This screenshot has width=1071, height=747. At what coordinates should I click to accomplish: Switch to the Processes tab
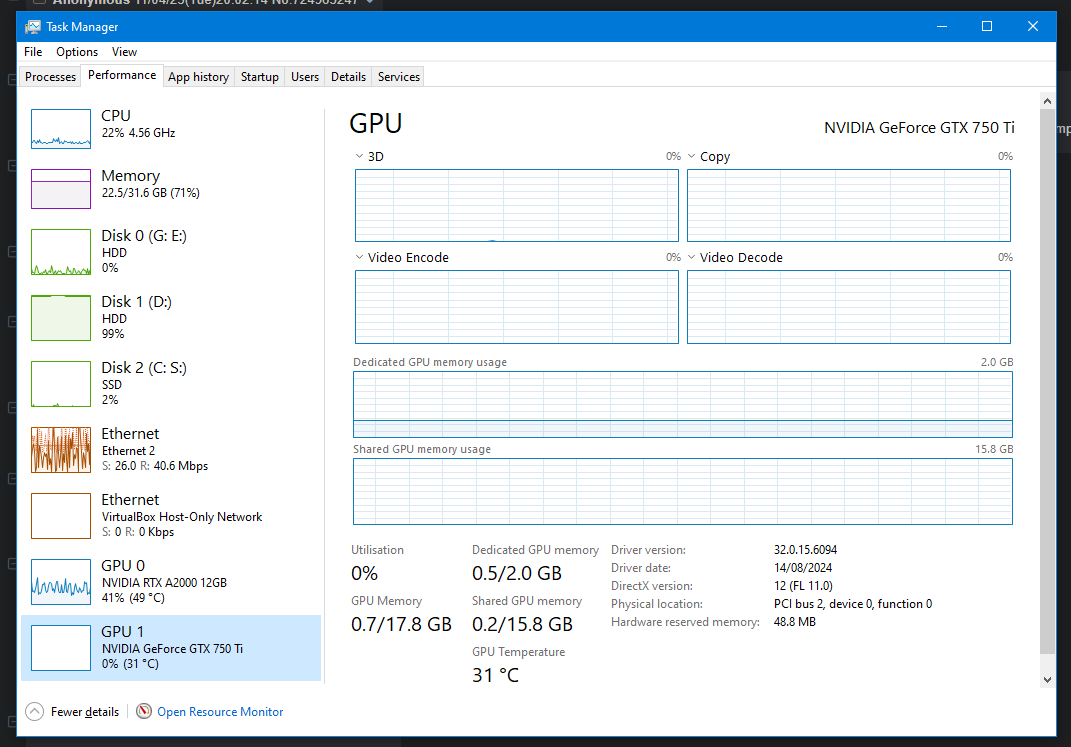(51, 76)
